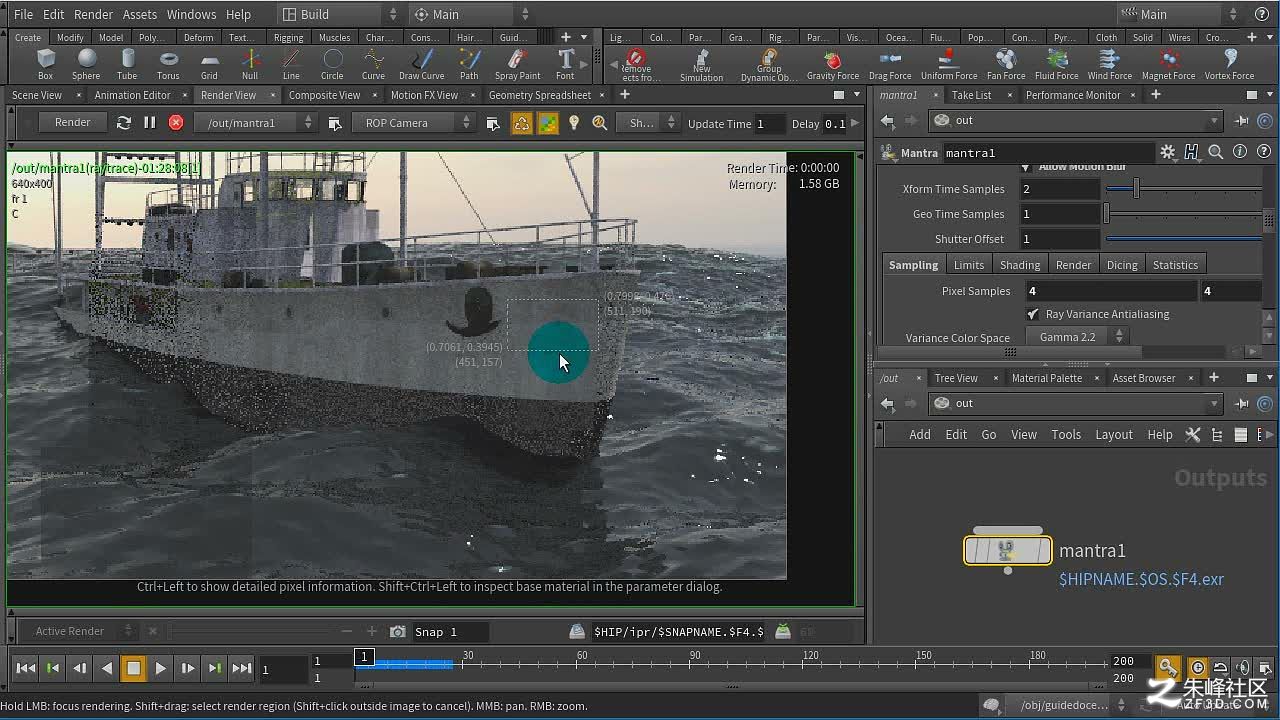Switch to the Composite View tab

tap(324, 95)
